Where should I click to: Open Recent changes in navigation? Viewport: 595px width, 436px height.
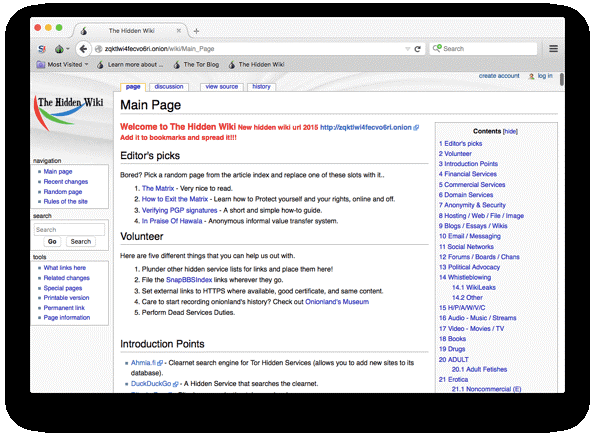pyautogui.click(x=66, y=182)
